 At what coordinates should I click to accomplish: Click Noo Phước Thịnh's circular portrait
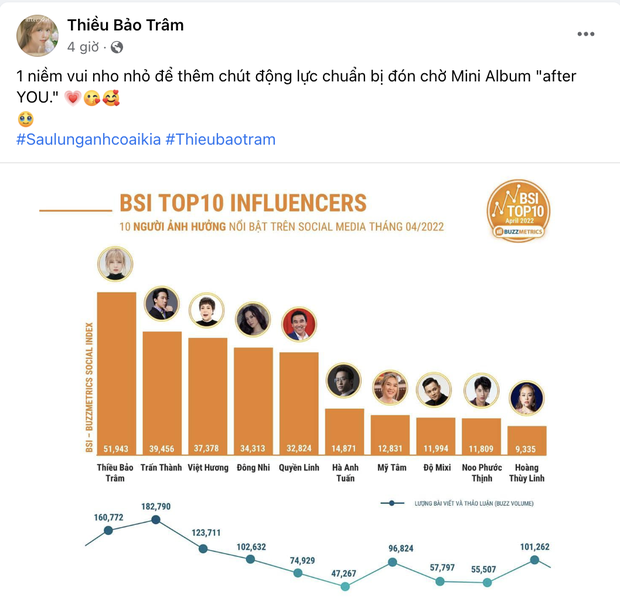[x=482, y=391]
